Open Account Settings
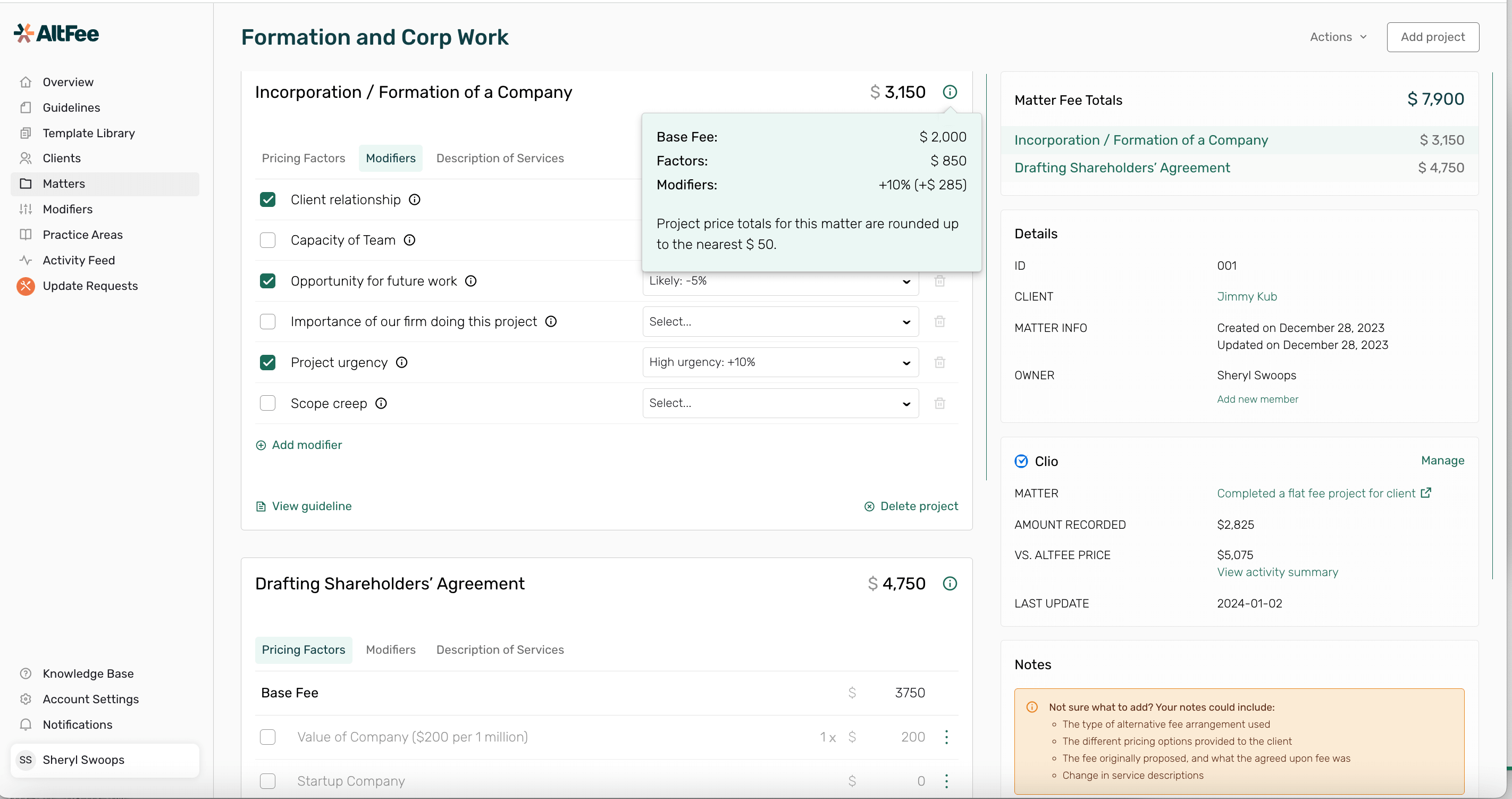 coord(90,699)
